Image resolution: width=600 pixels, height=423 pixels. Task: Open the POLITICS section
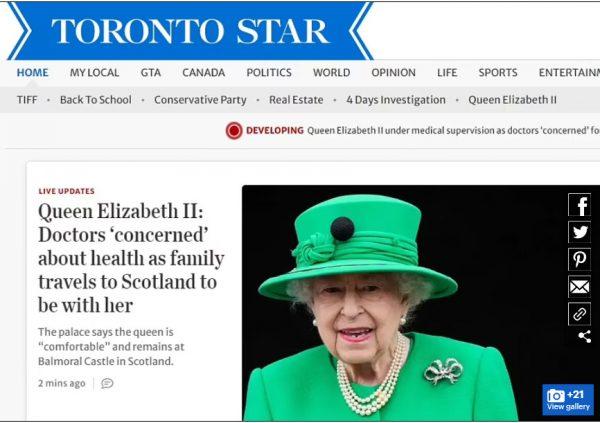(x=269, y=72)
